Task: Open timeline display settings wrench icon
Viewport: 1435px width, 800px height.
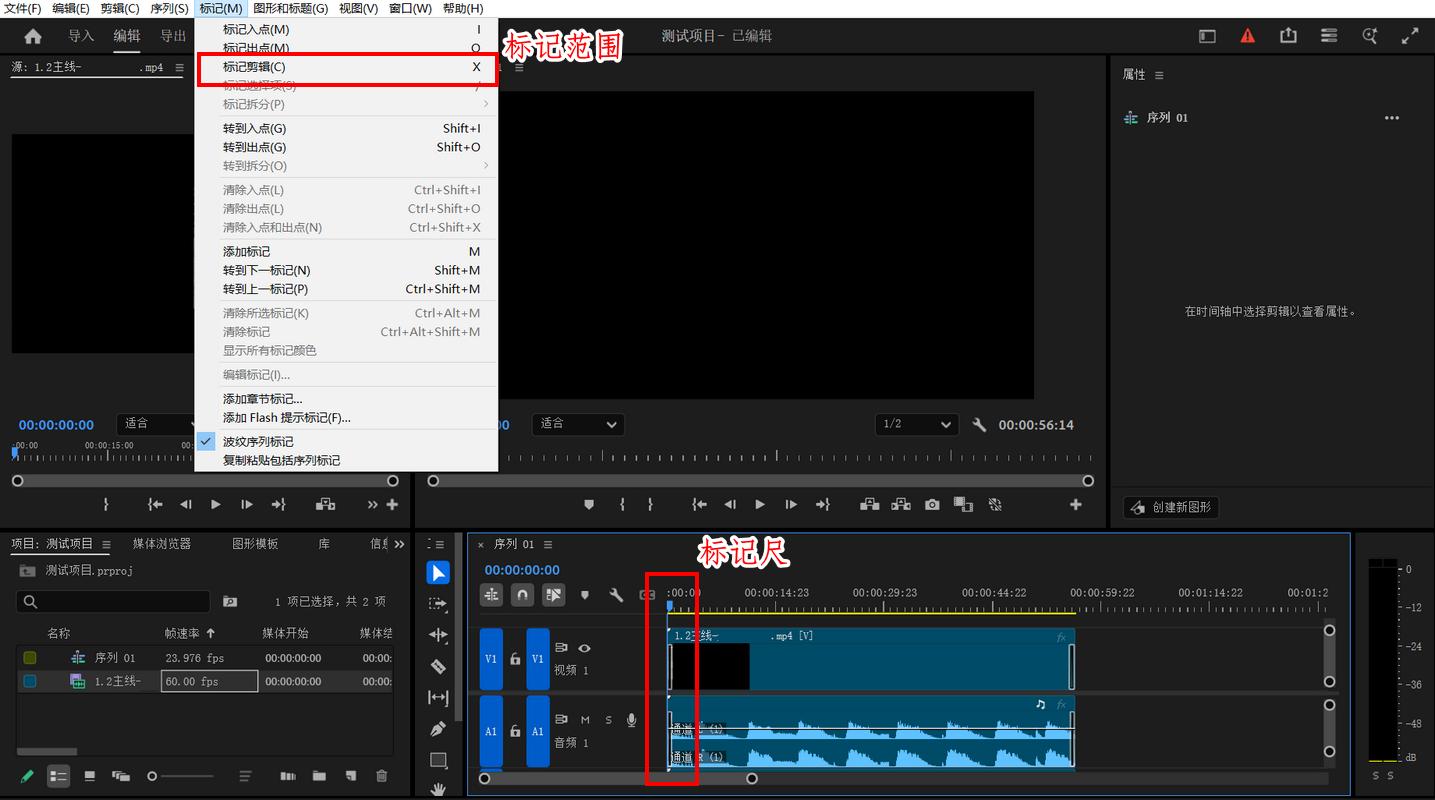Action: coord(617,594)
